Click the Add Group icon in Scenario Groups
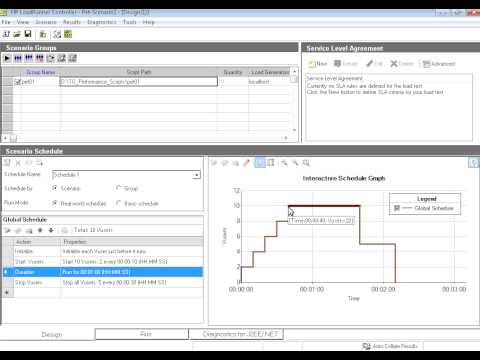 click(x=29, y=59)
